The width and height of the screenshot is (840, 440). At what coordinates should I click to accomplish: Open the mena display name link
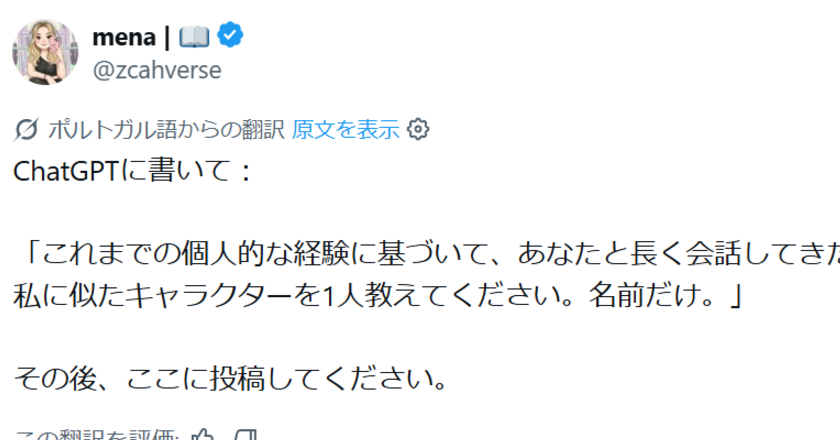(x=128, y=37)
